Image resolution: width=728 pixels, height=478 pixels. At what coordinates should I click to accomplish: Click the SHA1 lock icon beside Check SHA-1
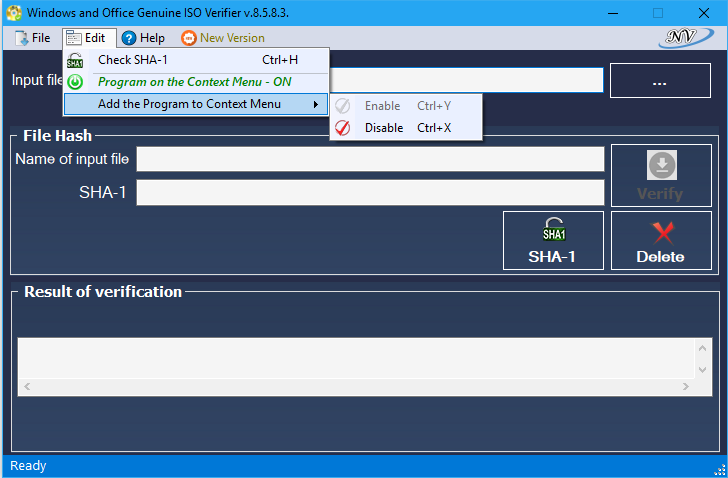(75, 60)
